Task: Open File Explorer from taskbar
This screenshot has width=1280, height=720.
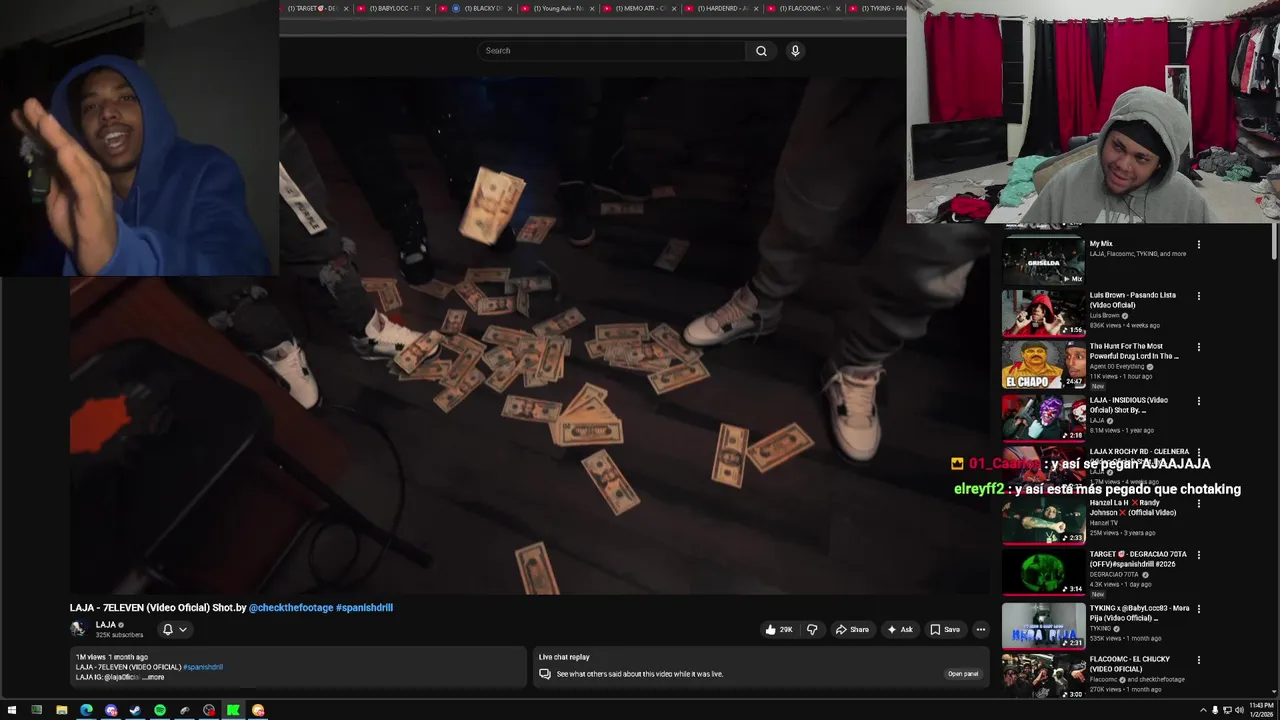Action: [x=61, y=710]
